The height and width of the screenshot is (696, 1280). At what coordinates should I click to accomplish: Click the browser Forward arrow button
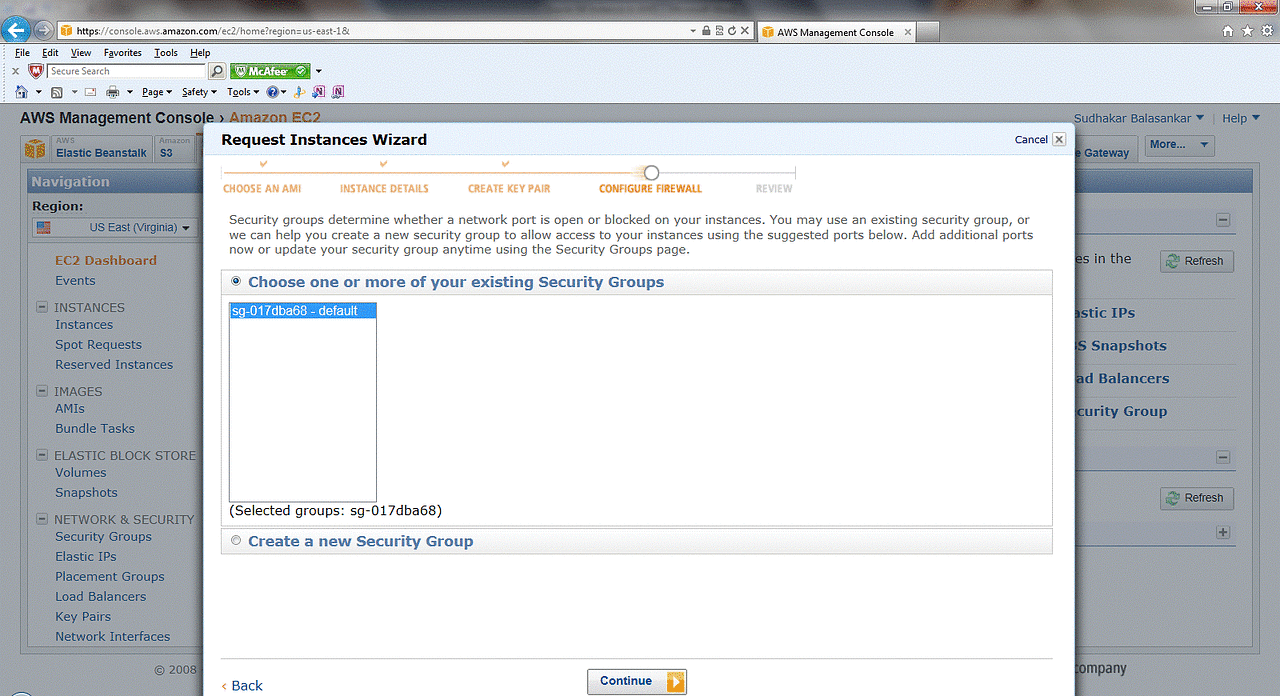pos(42,30)
